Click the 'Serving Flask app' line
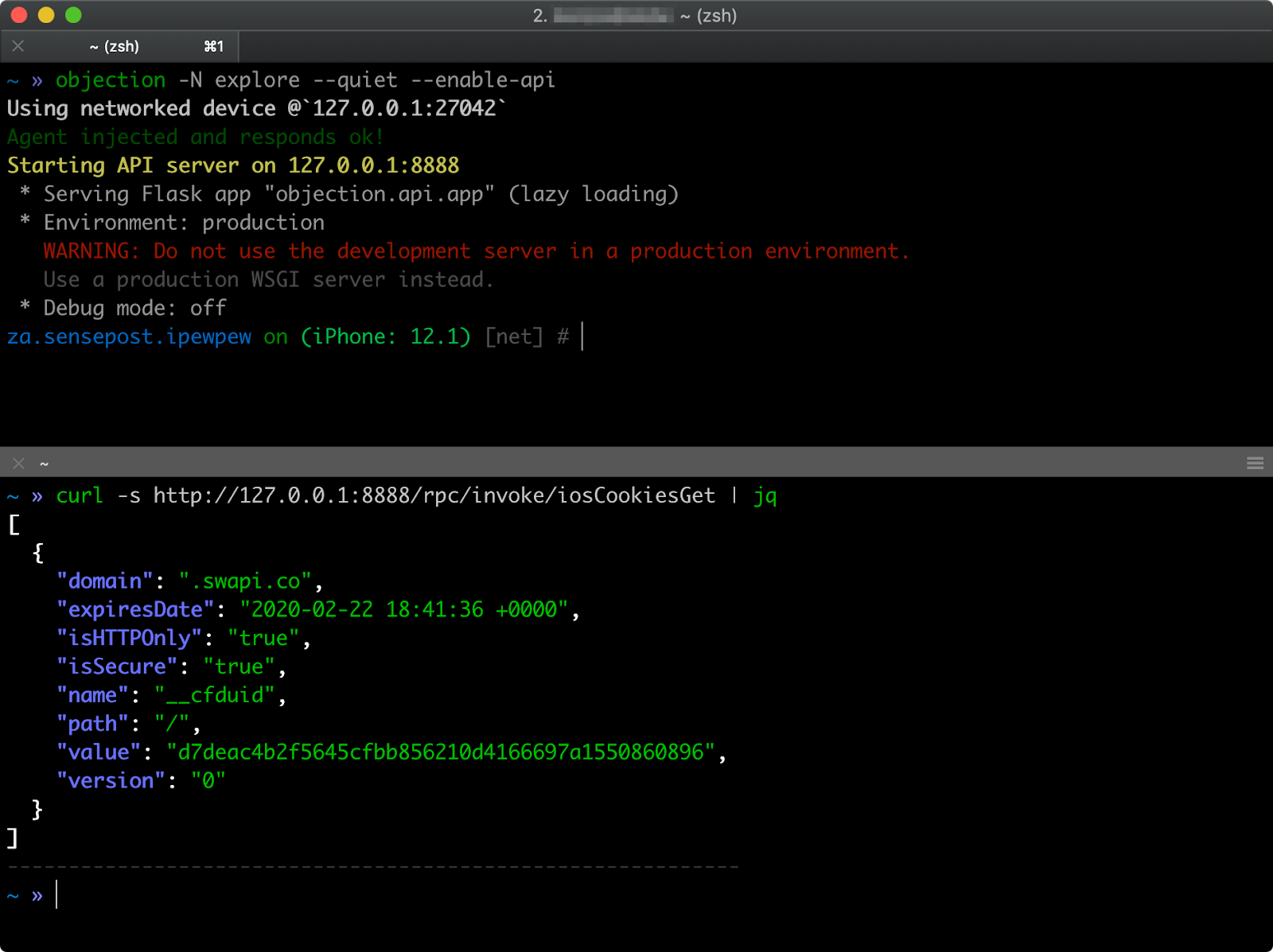Screen dimensions: 1273x952 click(349, 195)
